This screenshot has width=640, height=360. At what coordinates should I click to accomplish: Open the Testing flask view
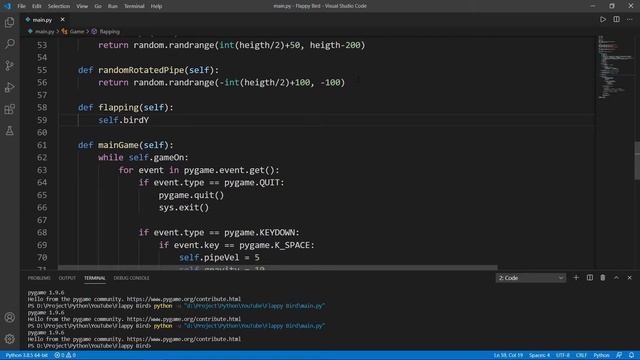[x=9, y=131]
